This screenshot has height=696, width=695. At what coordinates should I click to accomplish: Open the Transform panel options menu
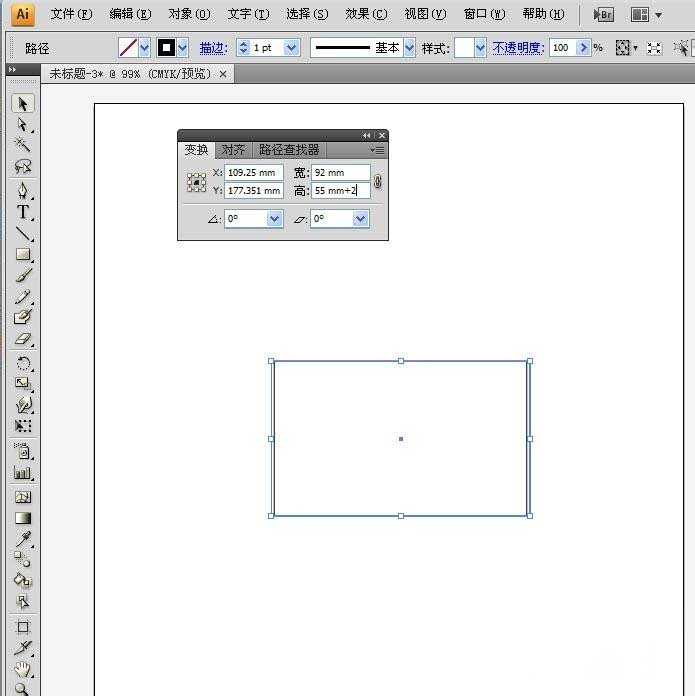[x=378, y=150]
